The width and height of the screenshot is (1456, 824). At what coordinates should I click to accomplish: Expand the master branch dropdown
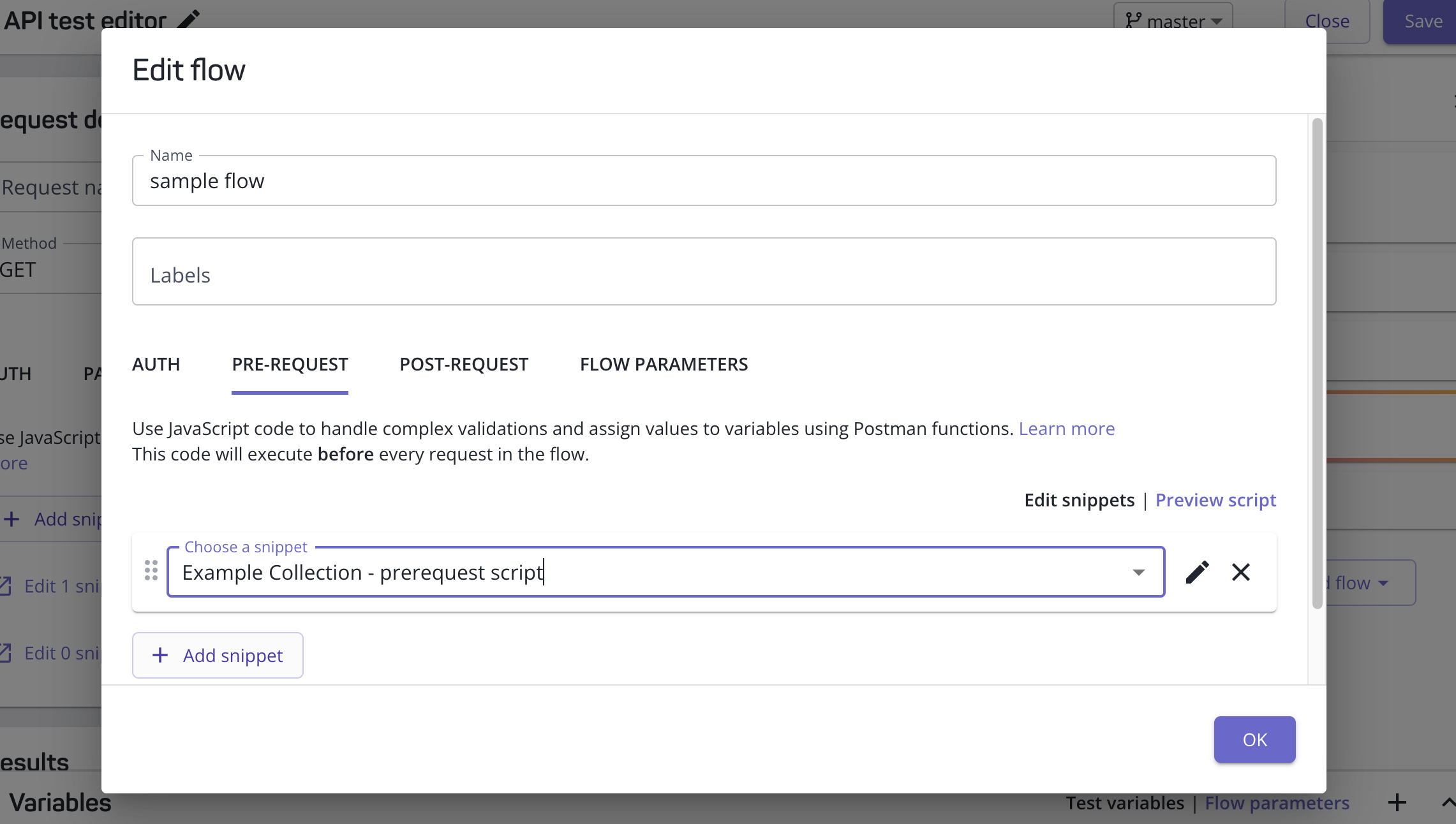(x=1217, y=21)
